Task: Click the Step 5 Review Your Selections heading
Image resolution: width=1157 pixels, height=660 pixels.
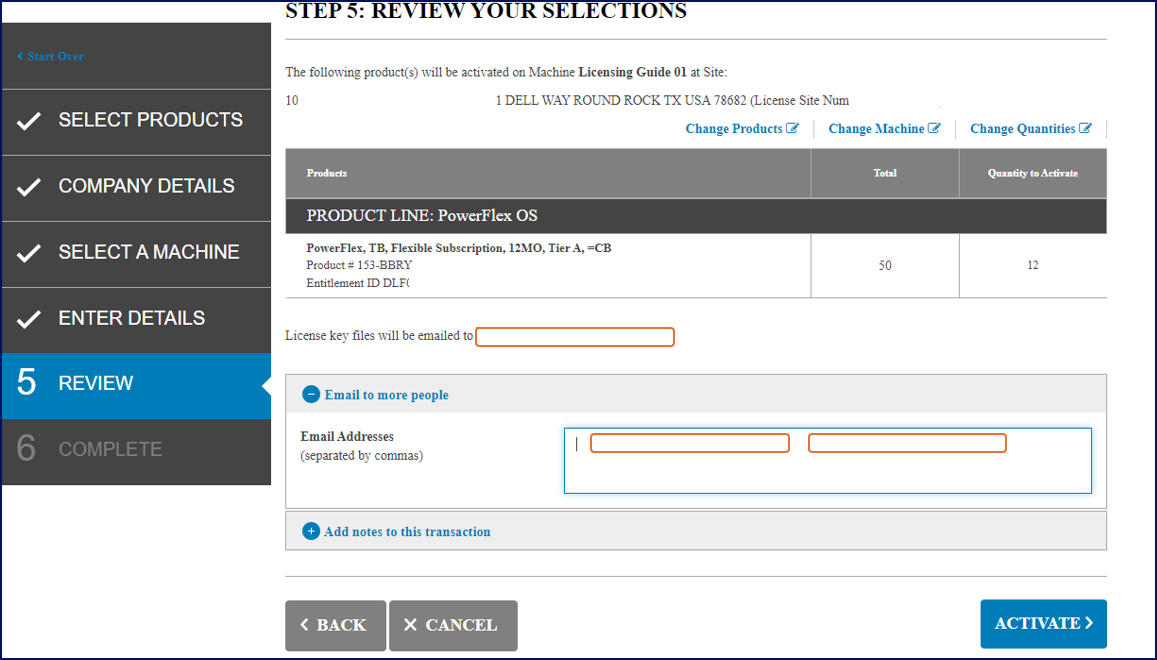Action: (x=486, y=11)
